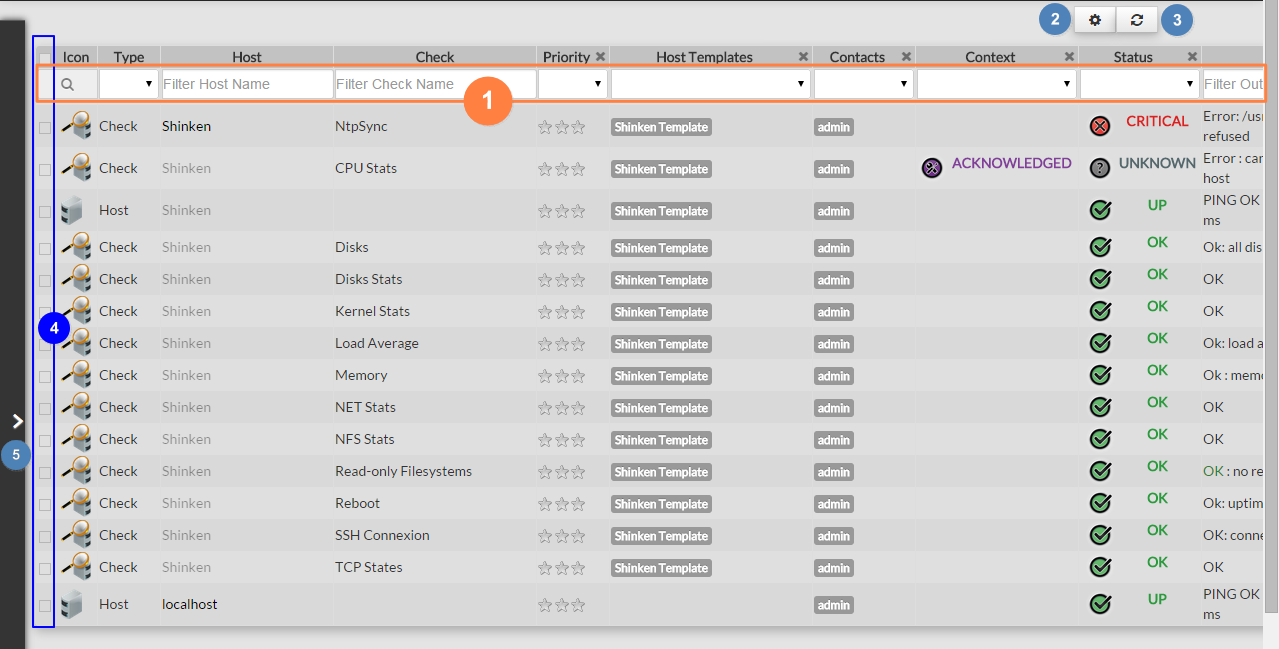This screenshot has width=1279, height=649.
Task: Click priority stars for localhost row
Action: [x=561, y=605]
